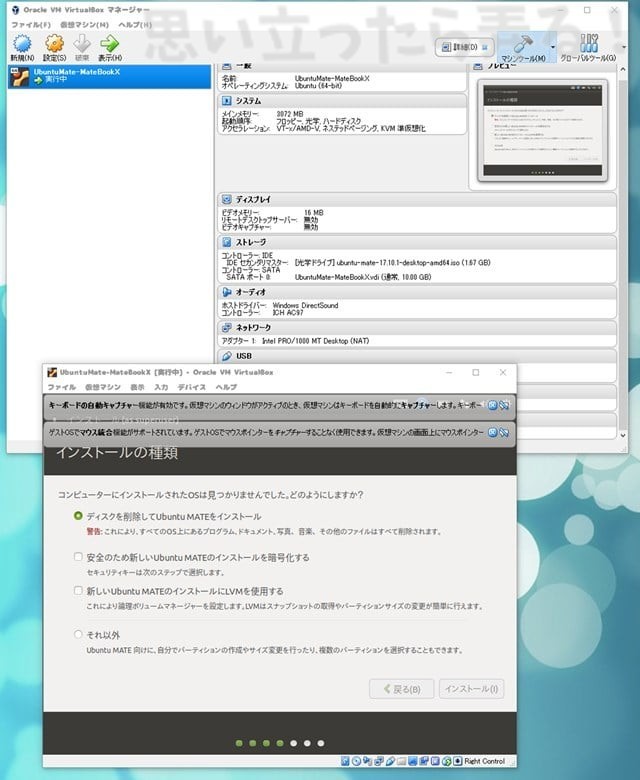Click the ディスプレイ section header icon
The height and width of the screenshot is (780, 640).
(x=227, y=199)
